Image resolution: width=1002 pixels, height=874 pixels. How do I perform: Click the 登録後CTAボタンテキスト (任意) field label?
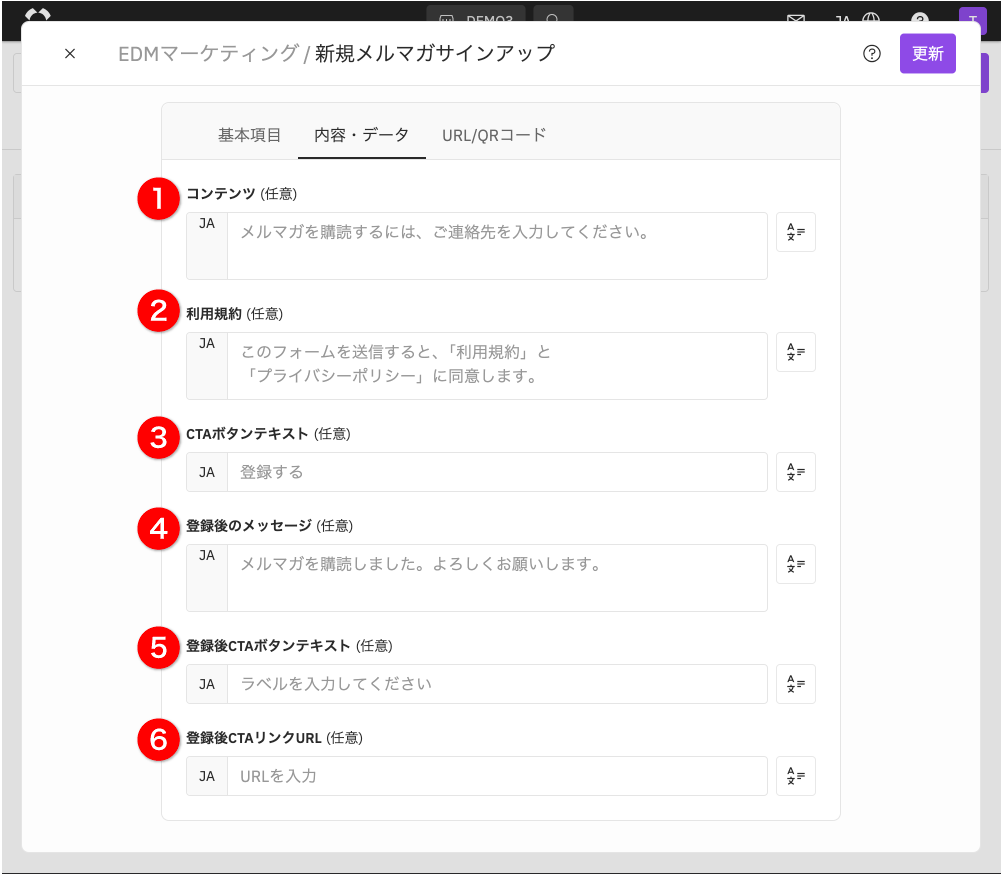289,646
